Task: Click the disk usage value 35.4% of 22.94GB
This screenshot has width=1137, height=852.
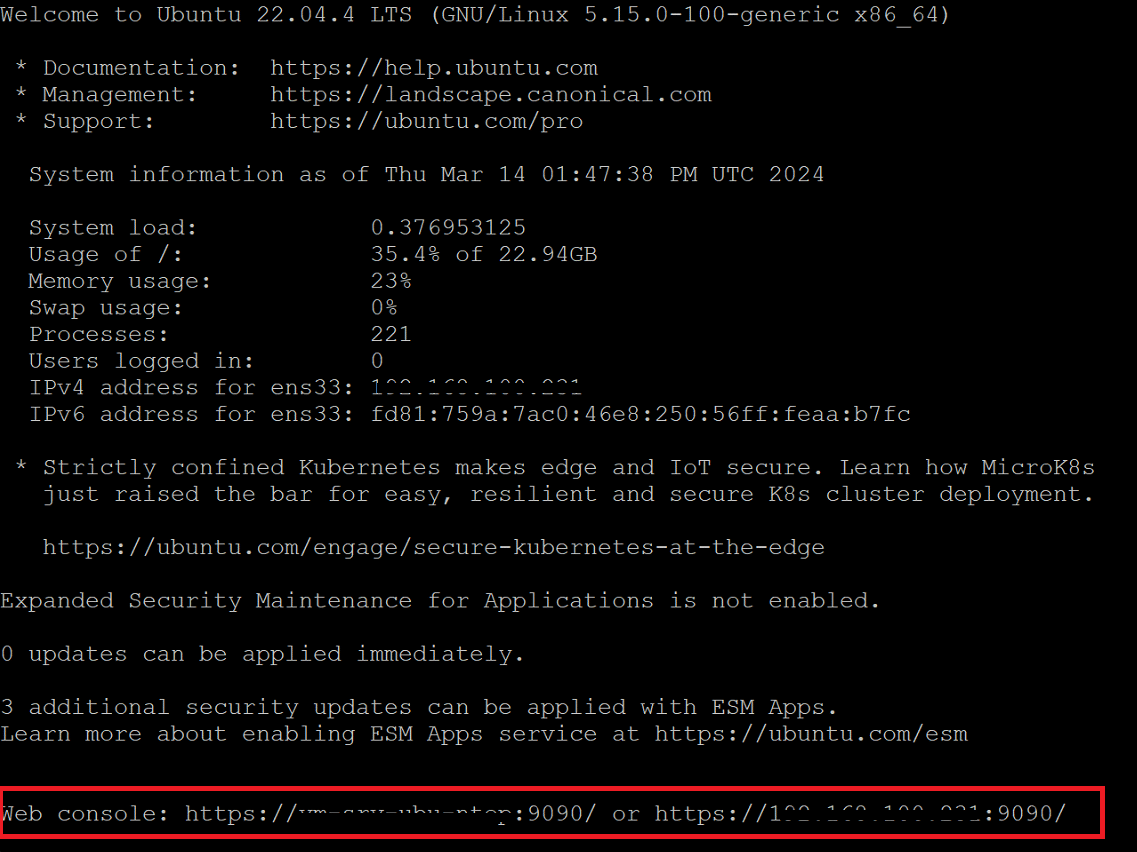Action: tap(483, 254)
